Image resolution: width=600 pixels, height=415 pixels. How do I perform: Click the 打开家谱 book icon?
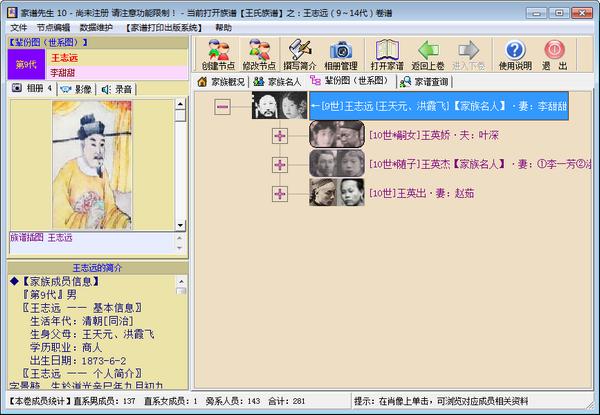387,55
